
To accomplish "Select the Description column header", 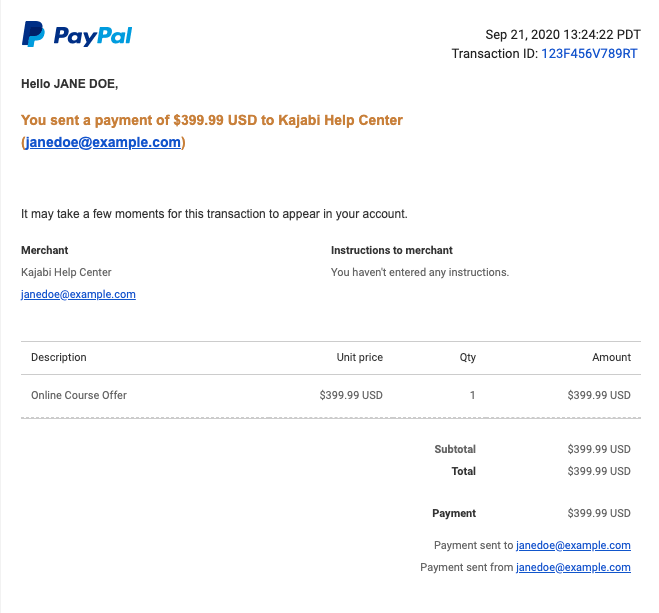I will click(x=59, y=357).
